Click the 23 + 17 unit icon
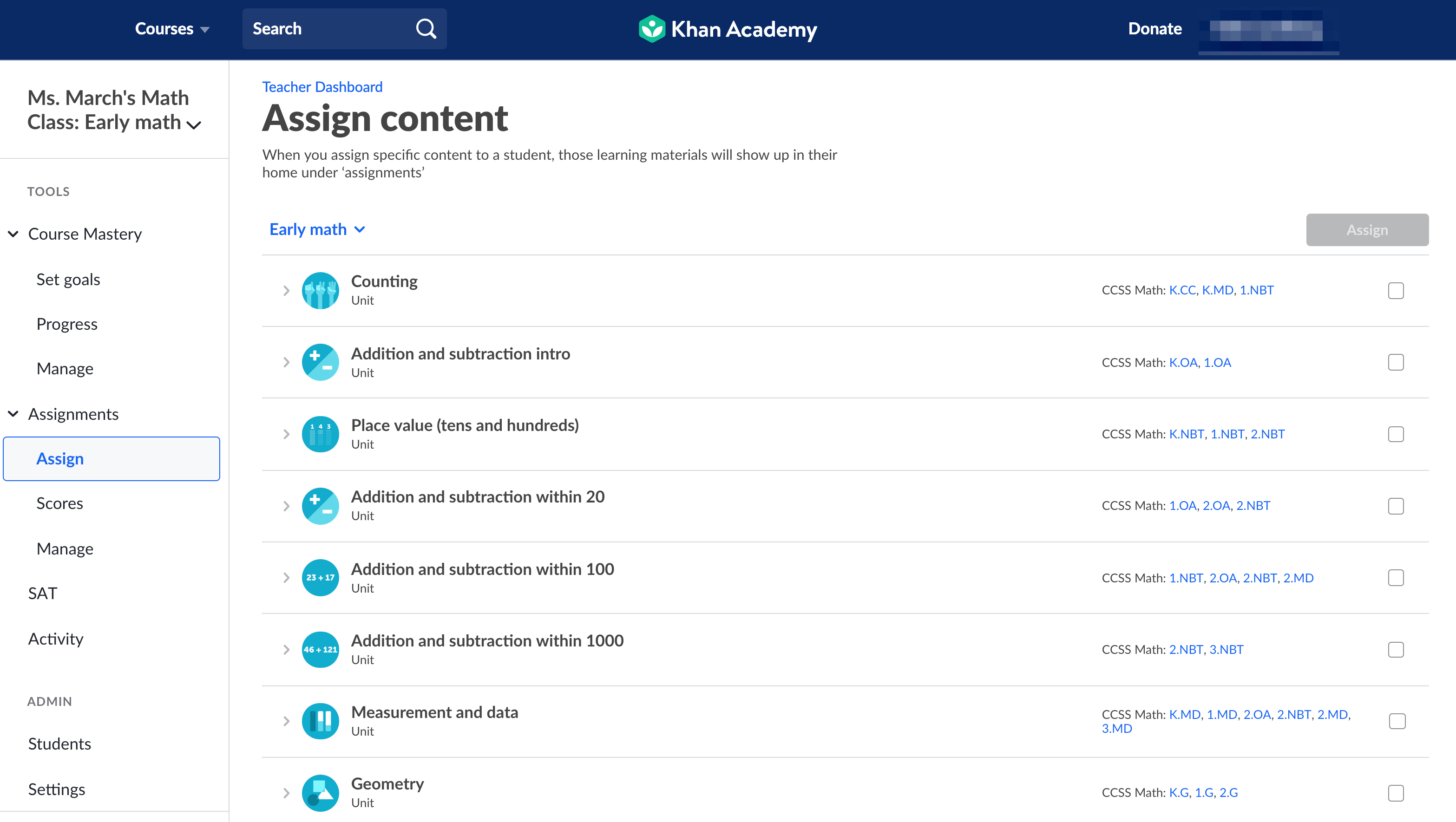1456x822 pixels. pyautogui.click(x=321, y=577)
